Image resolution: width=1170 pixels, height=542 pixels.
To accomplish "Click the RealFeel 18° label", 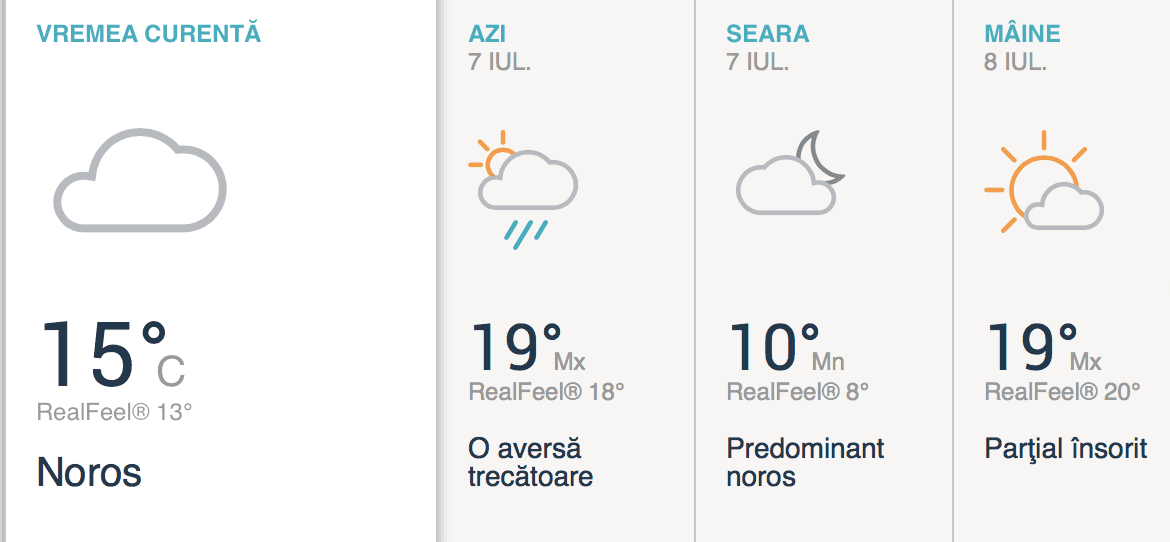I will 546,391.
